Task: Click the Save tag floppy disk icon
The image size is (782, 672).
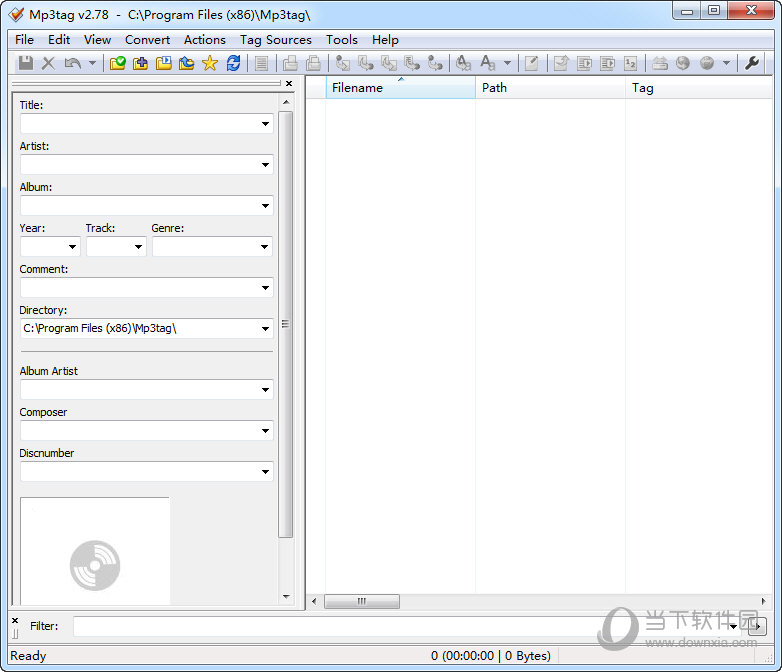Action: [25, 63]
